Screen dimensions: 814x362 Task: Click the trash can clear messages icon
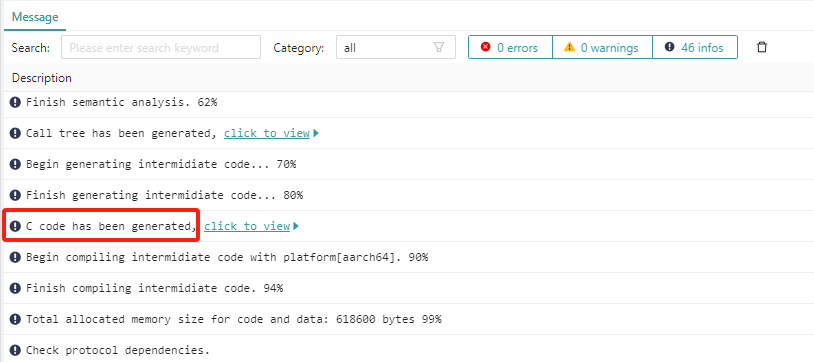[762, 47]
